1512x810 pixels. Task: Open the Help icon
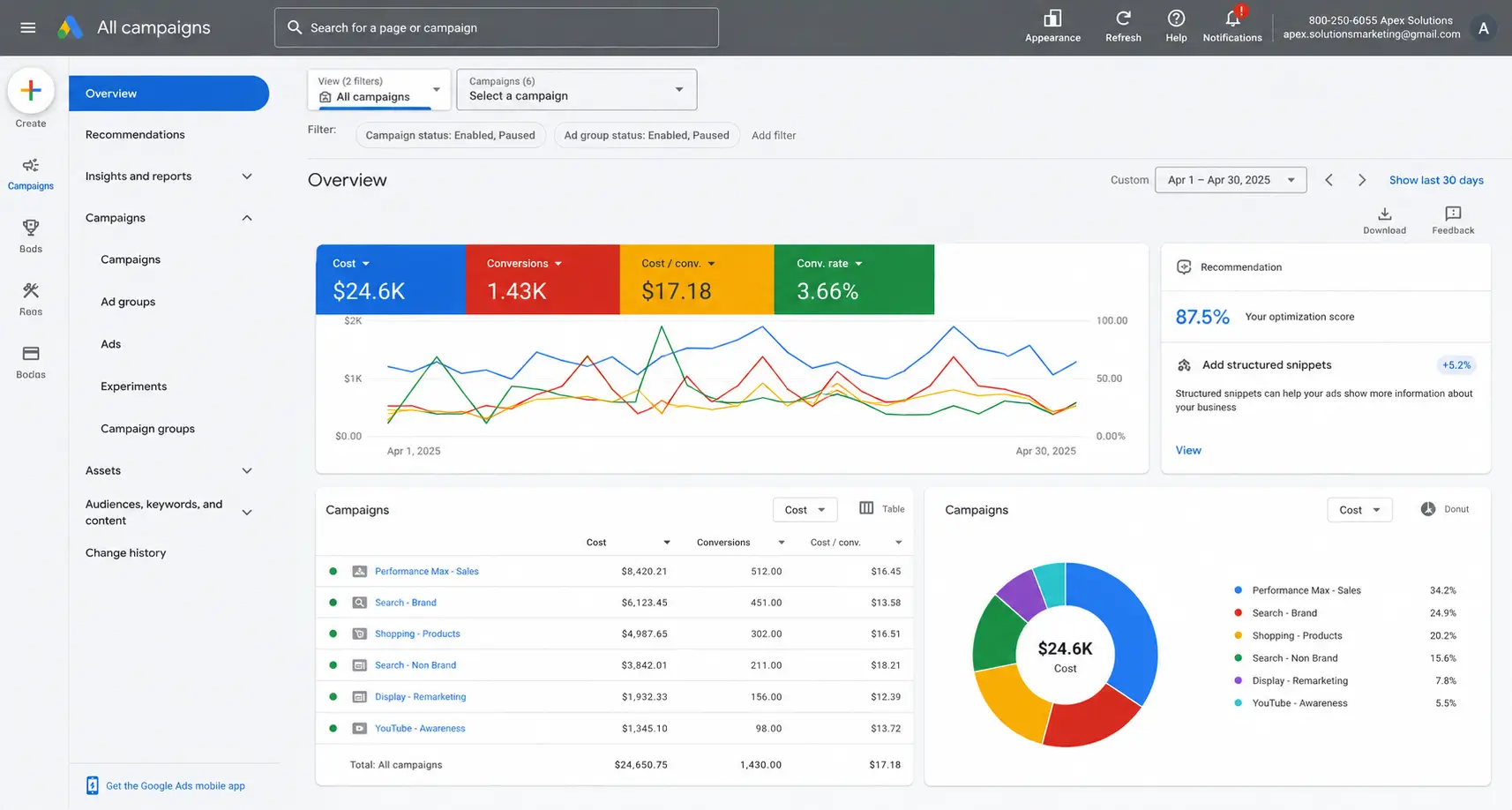[1176, 19]
